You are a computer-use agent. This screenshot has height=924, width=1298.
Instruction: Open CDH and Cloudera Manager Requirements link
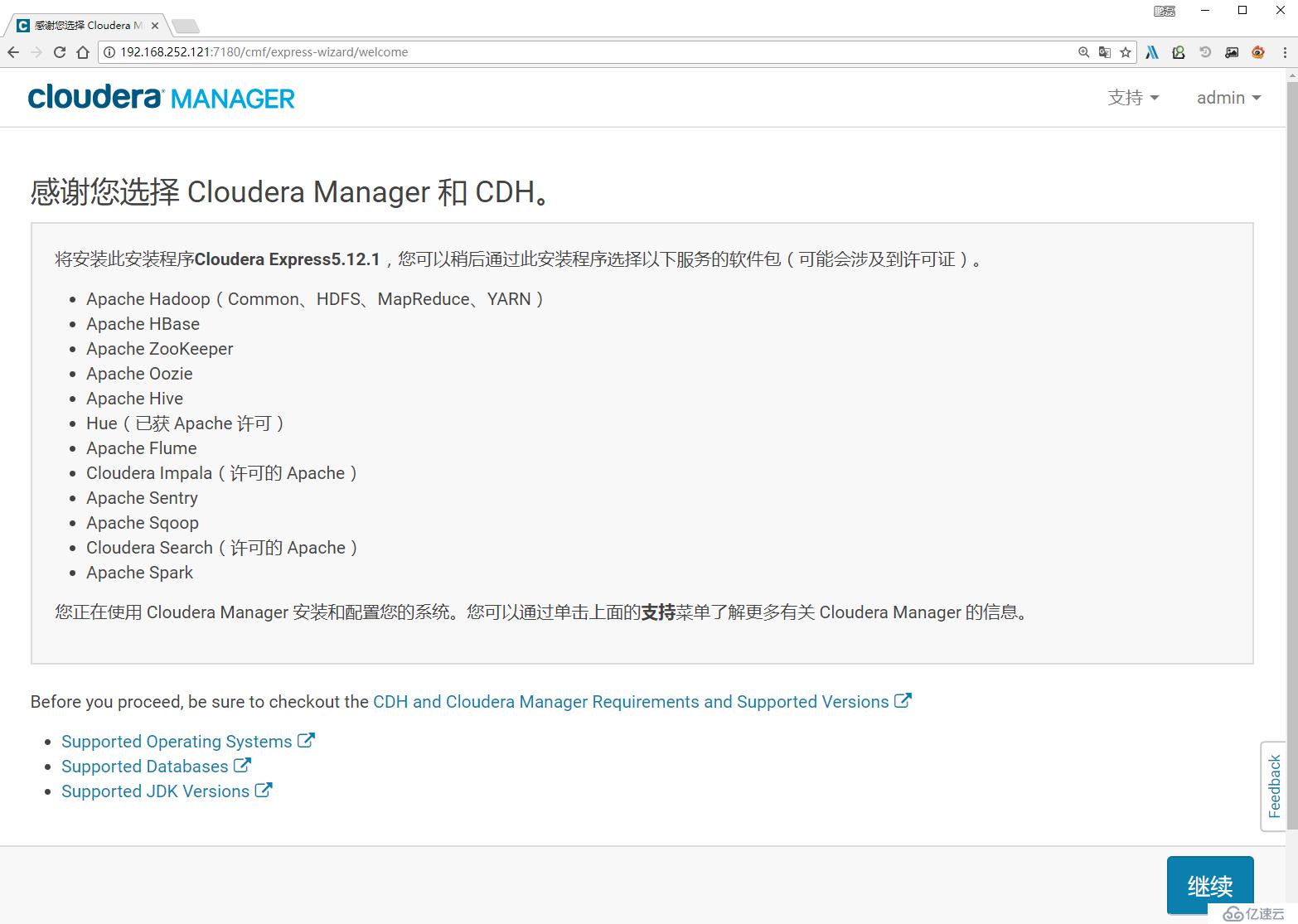tap(631, 702)
